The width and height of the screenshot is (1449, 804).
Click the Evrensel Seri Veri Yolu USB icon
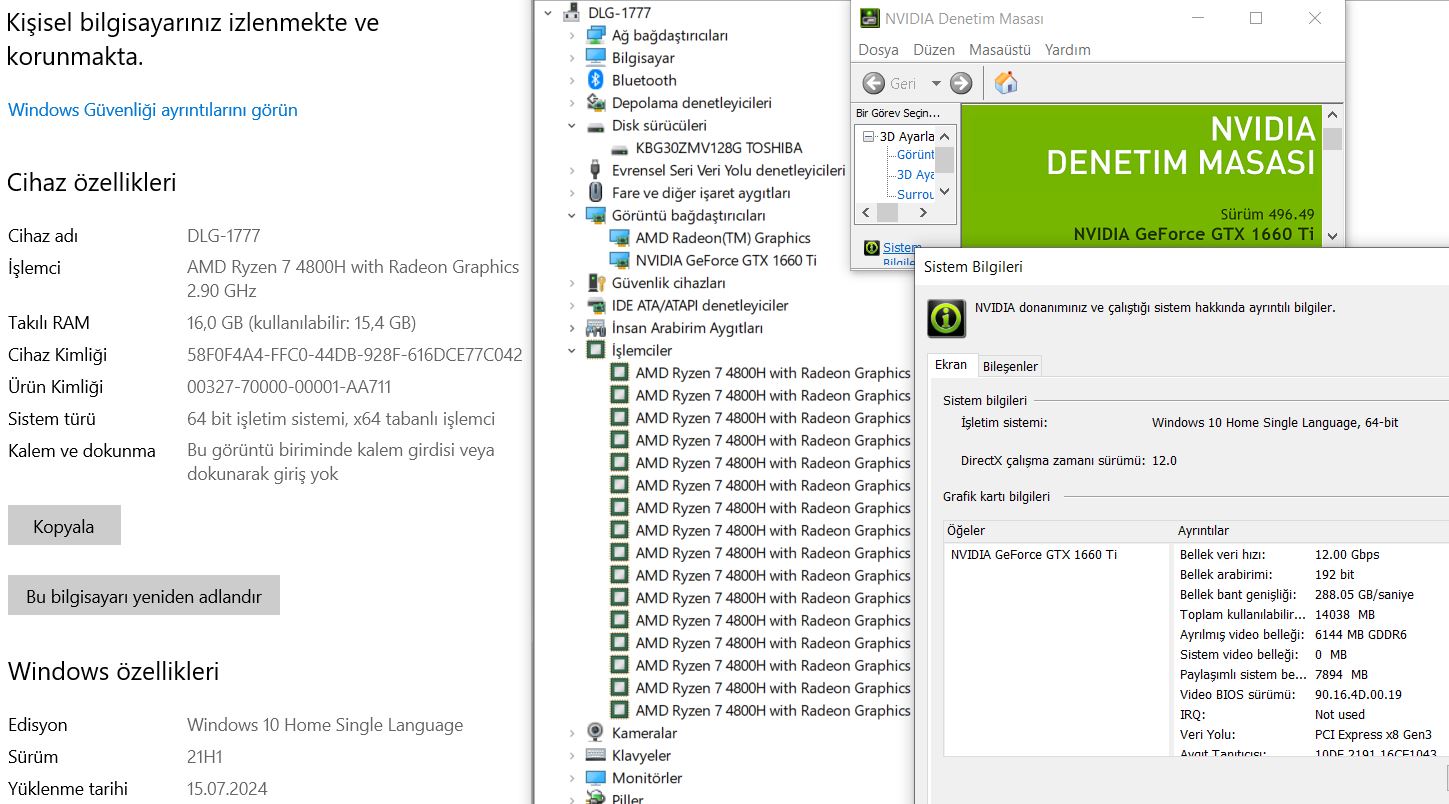tap(596, 170)
